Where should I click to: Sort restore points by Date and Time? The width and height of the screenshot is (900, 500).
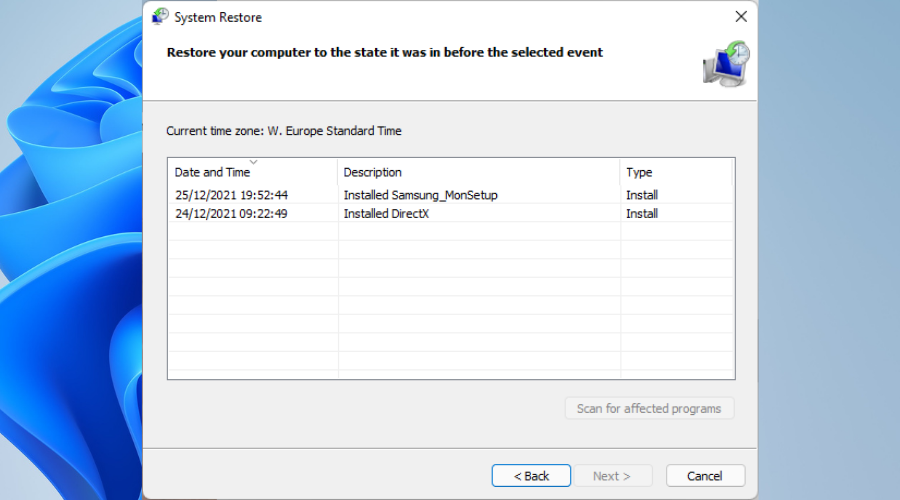(212, 172)
